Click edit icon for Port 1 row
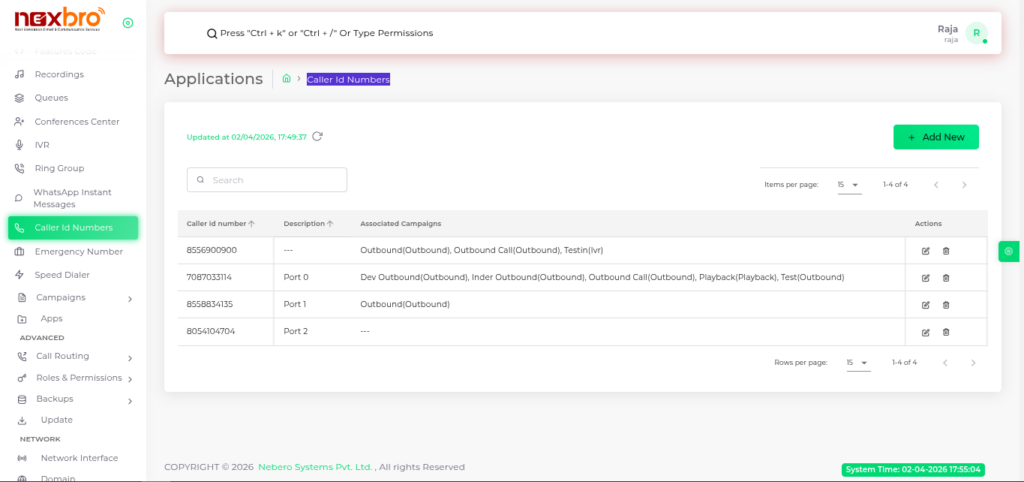This screenshot has height=482, width=1024. [x=925, y=304]
